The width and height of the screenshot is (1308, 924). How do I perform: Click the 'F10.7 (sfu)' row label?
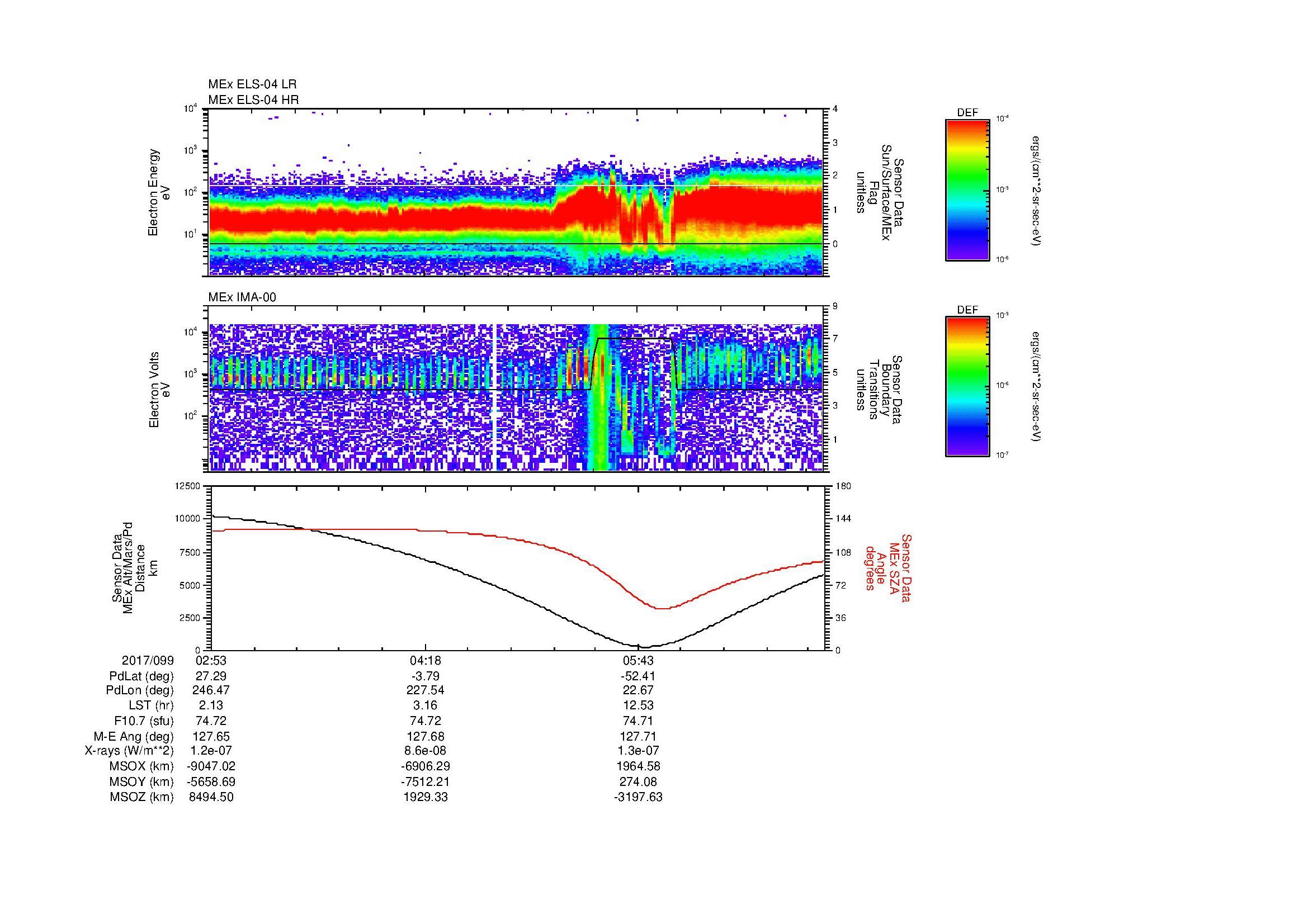click(x=144, y=721)
